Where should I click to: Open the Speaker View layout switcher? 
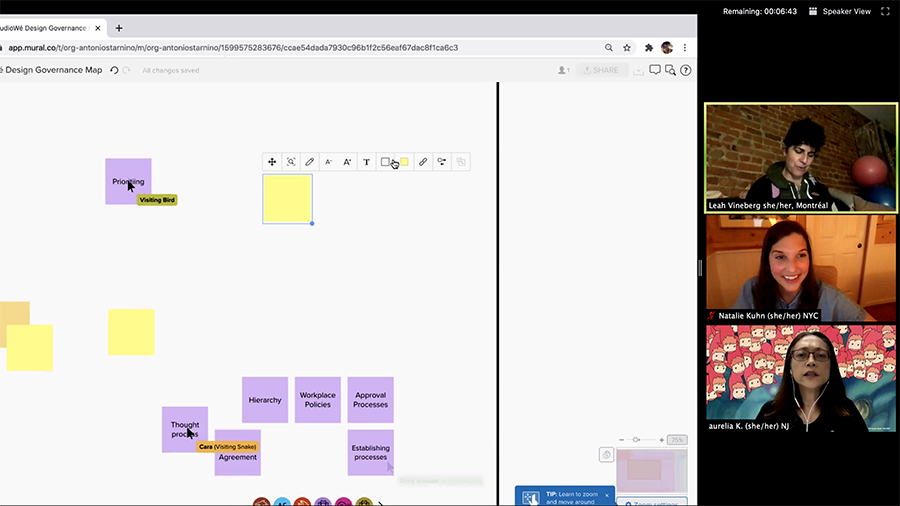pos(840,11)
